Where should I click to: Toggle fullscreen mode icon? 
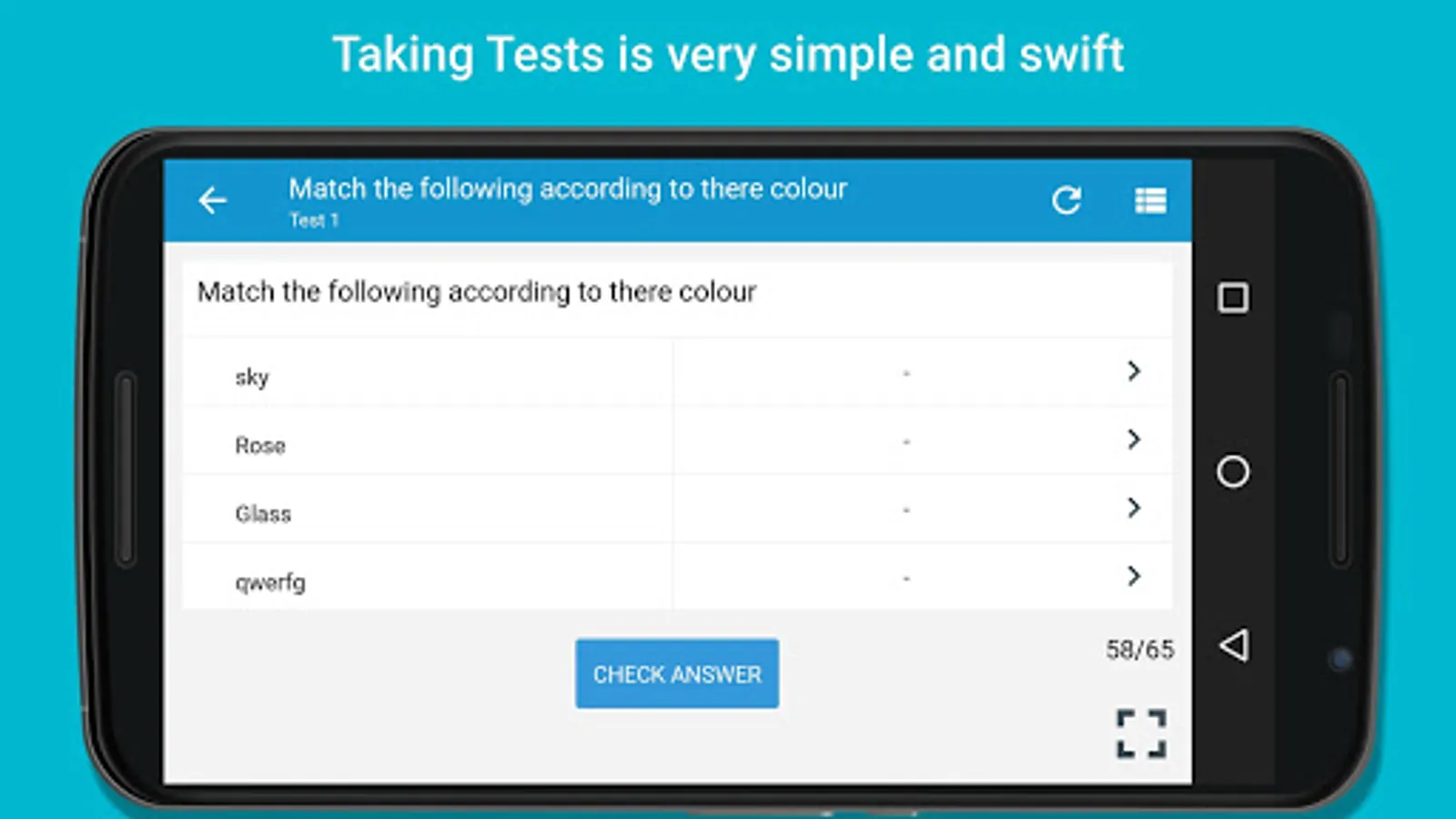pyautogui.click(x=1141, y=733)
